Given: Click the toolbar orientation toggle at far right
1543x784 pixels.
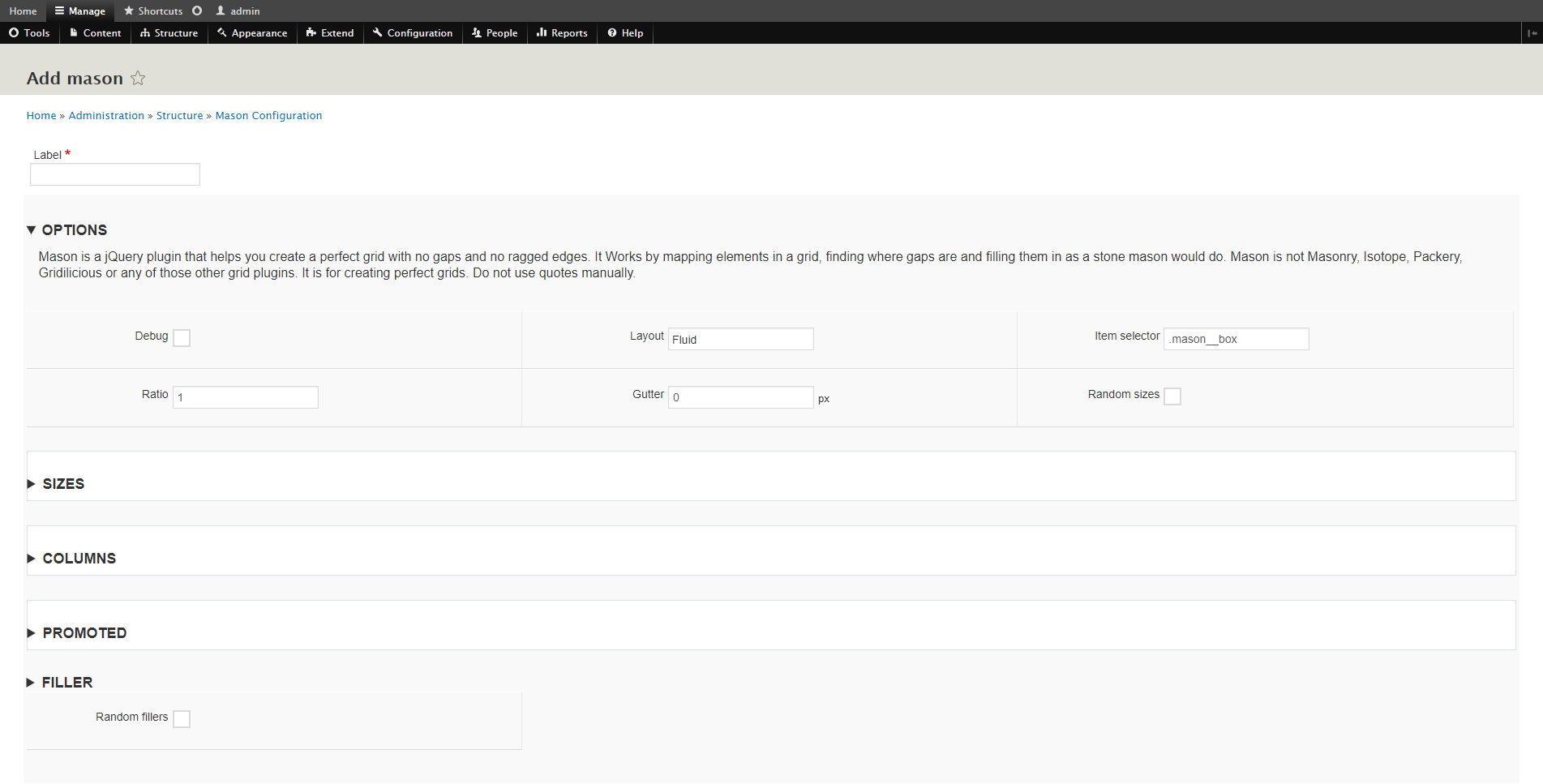Looking at the screenshot, I should coord(1532,33).
